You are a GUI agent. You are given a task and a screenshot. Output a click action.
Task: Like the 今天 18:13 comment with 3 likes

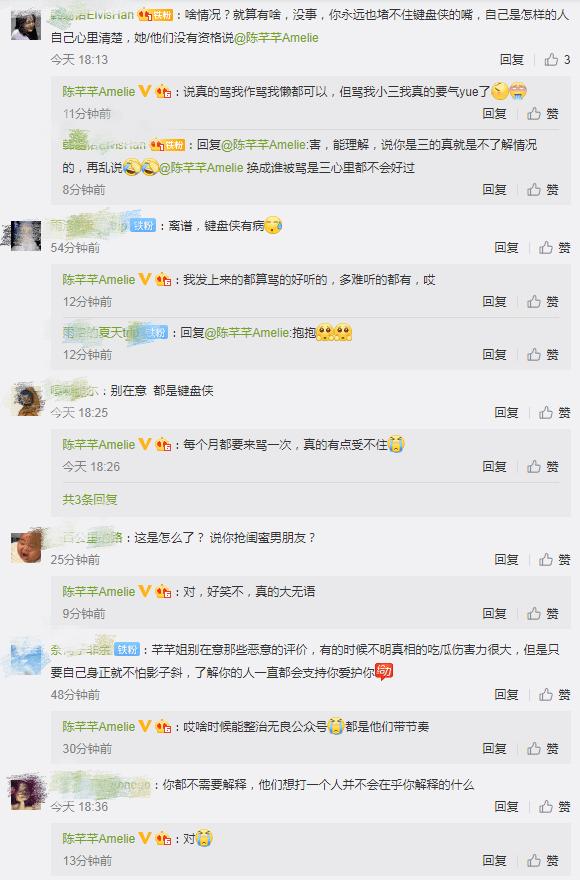tap(556, 59)
